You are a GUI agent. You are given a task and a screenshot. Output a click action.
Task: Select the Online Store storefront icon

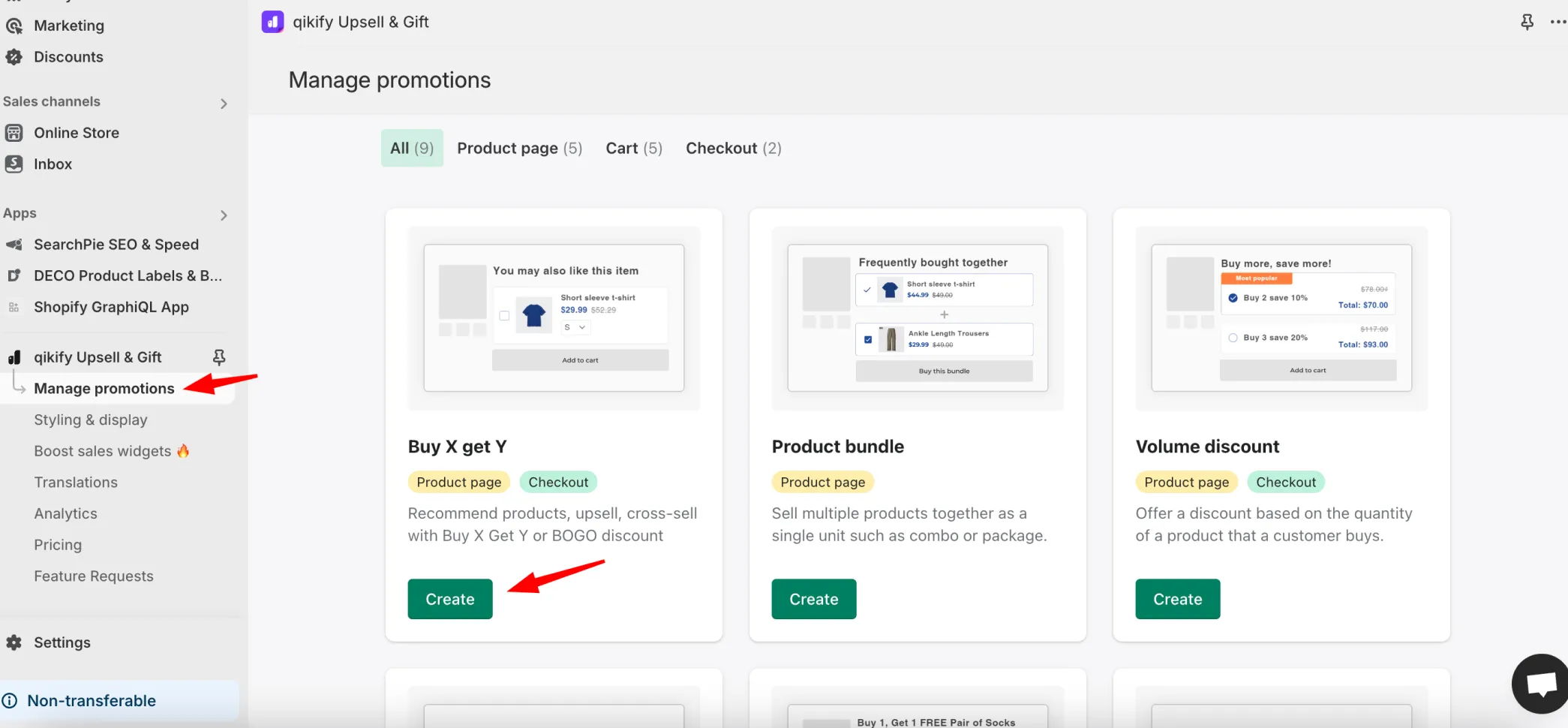[14, 133]
